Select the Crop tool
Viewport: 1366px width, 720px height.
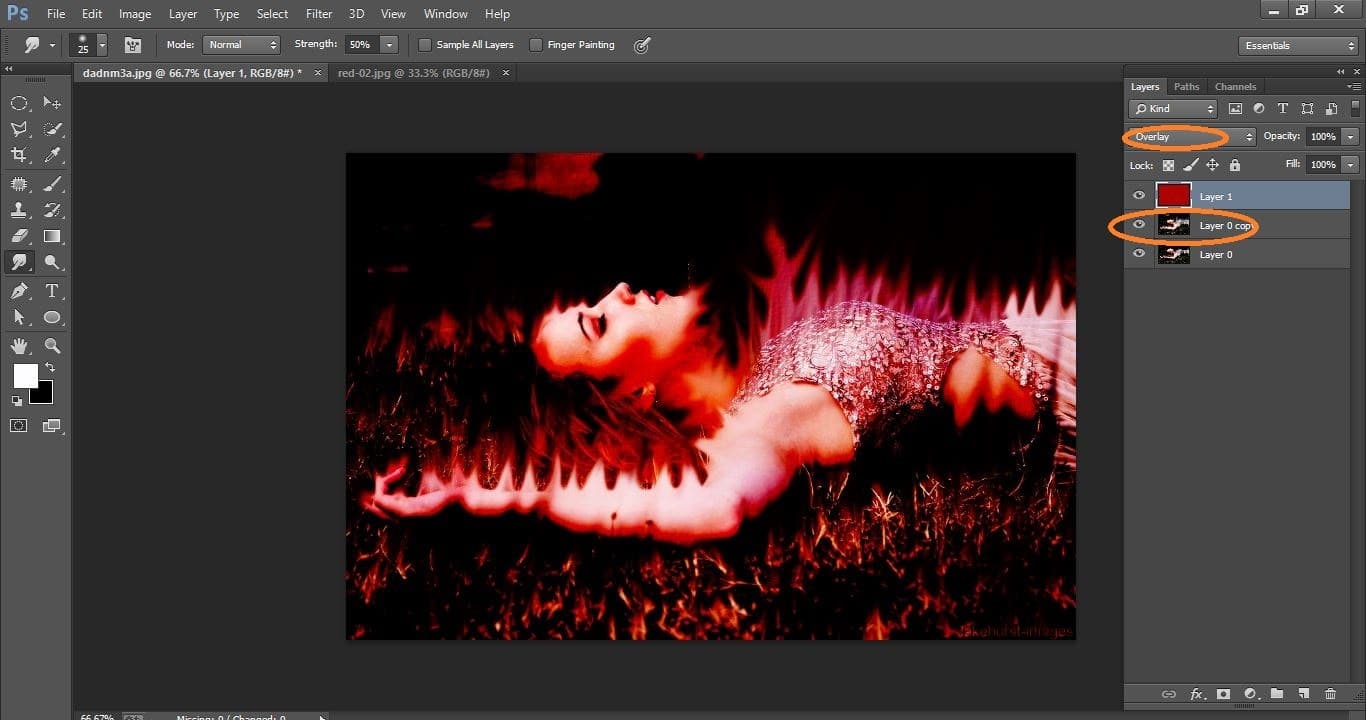[19, 155]
